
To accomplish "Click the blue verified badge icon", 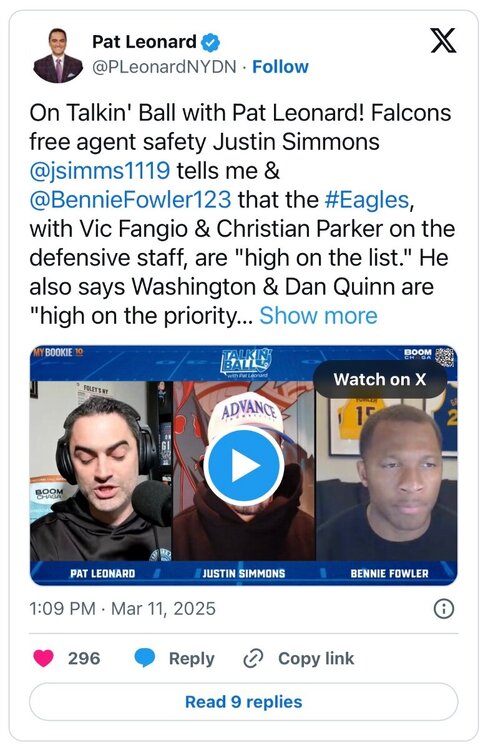I will [x=210, y=42].
